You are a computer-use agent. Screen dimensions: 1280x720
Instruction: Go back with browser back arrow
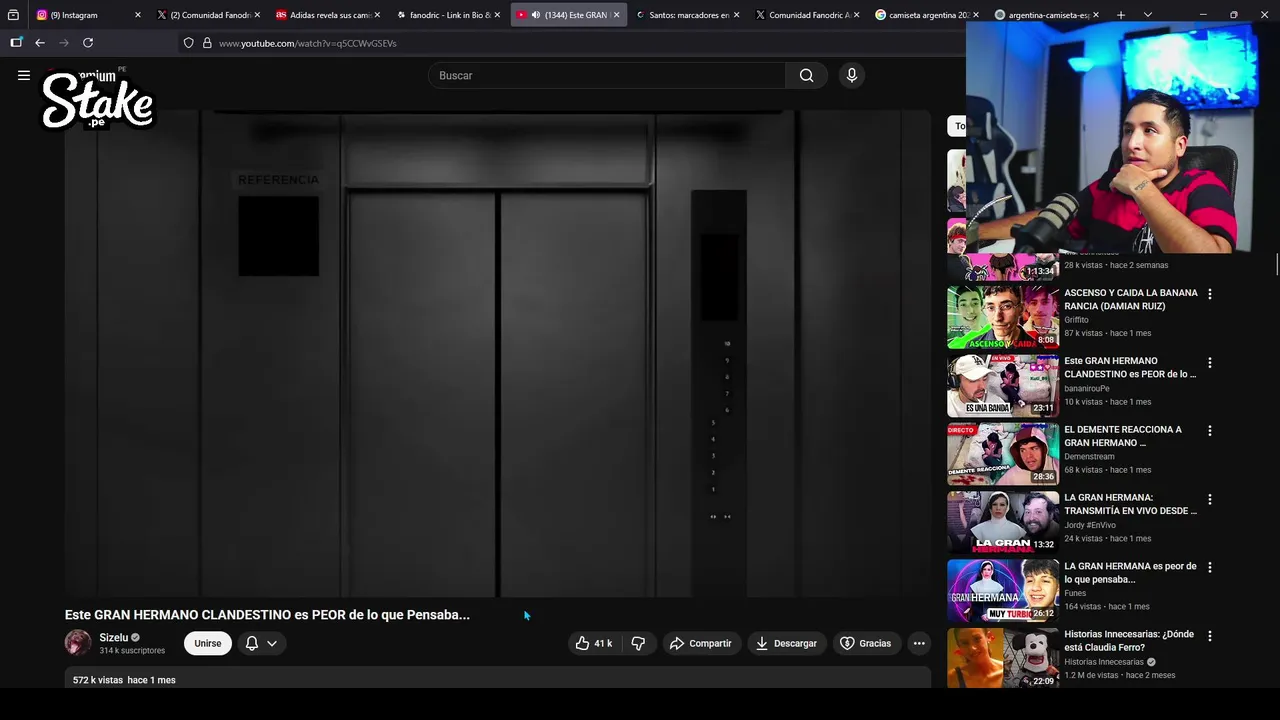pyautogui.click(x=40, y=43)
